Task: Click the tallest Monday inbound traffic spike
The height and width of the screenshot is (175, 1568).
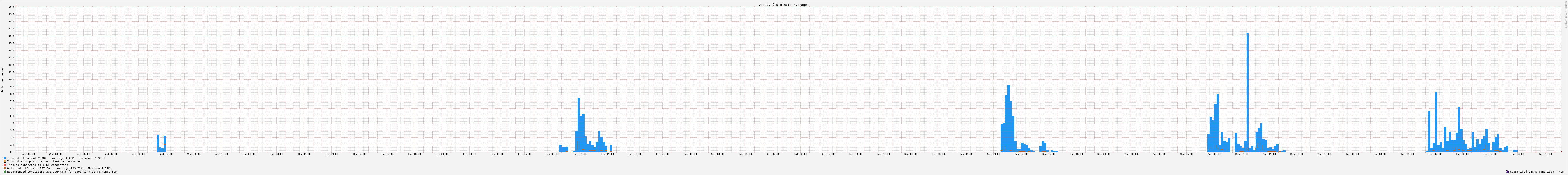Action: pyautogui.click(x=1247, y=91)
